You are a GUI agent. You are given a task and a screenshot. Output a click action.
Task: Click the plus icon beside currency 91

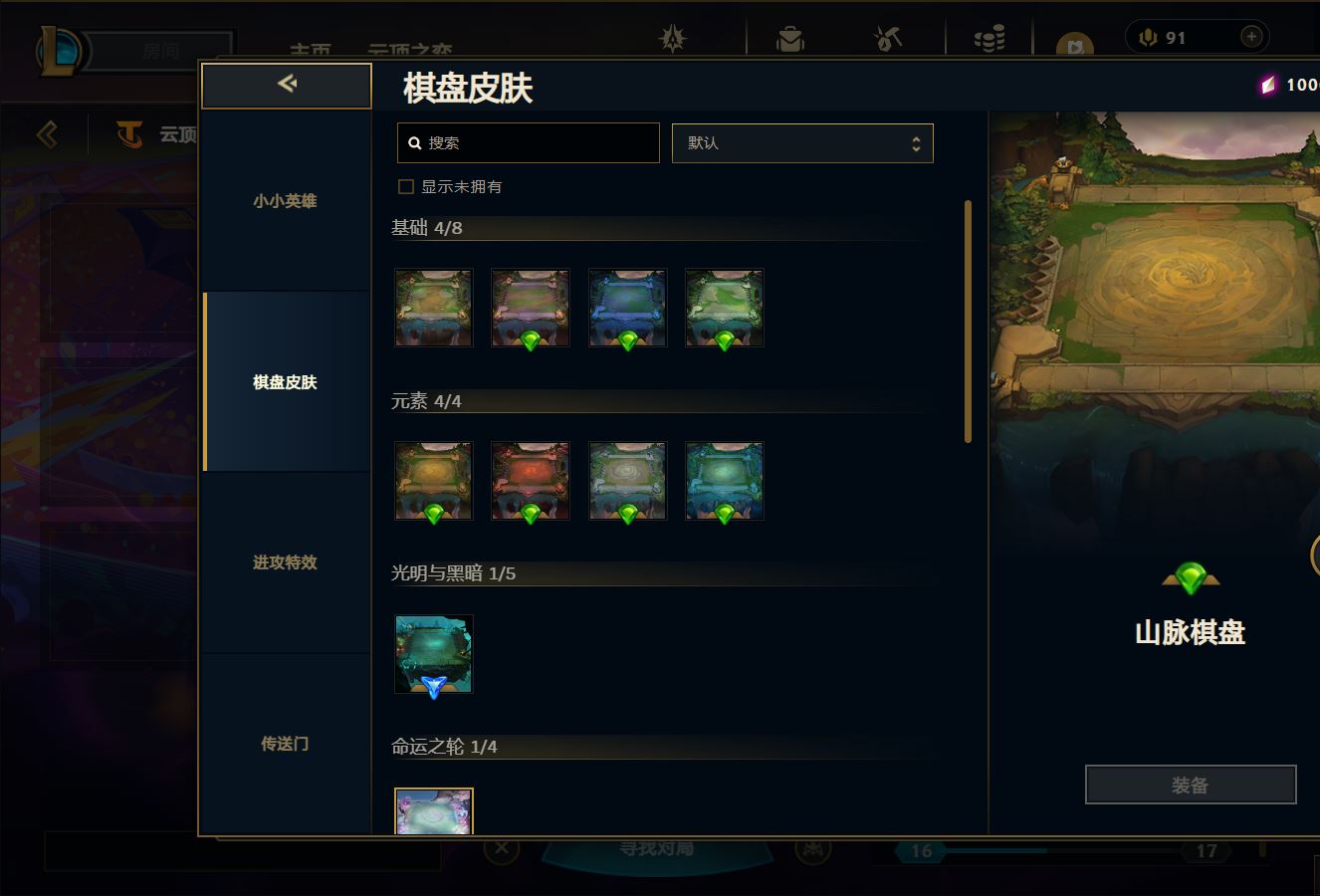1251,37
